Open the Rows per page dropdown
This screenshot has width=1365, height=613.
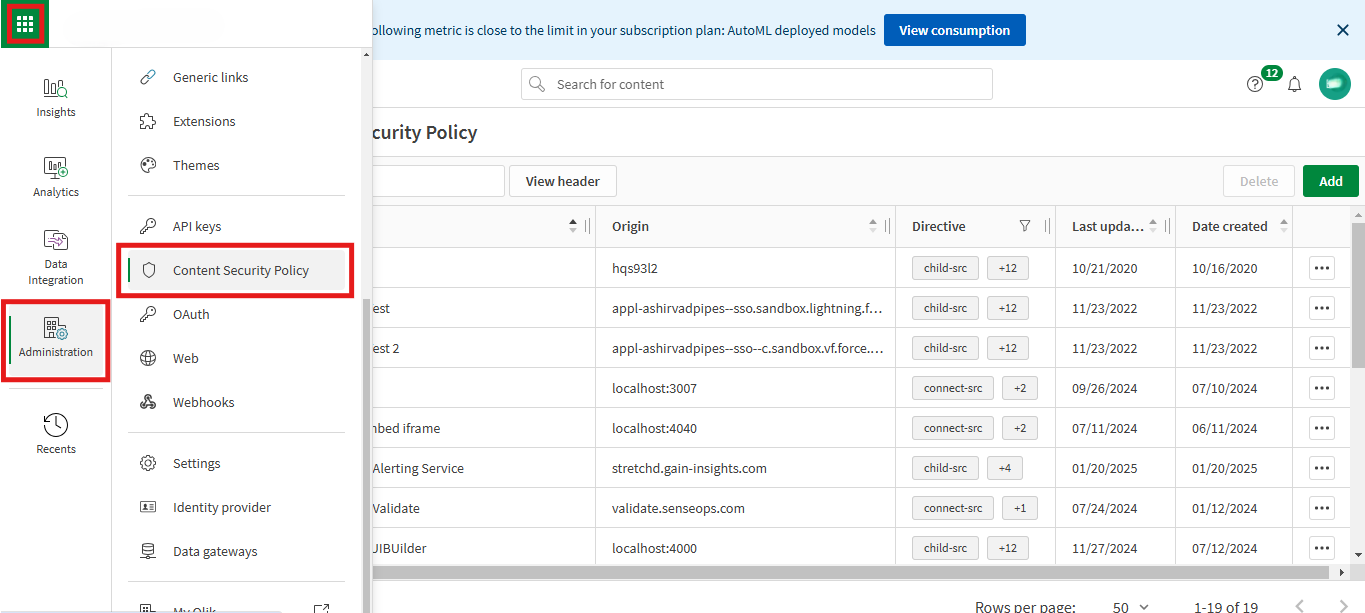click(x=1128, y=605)
